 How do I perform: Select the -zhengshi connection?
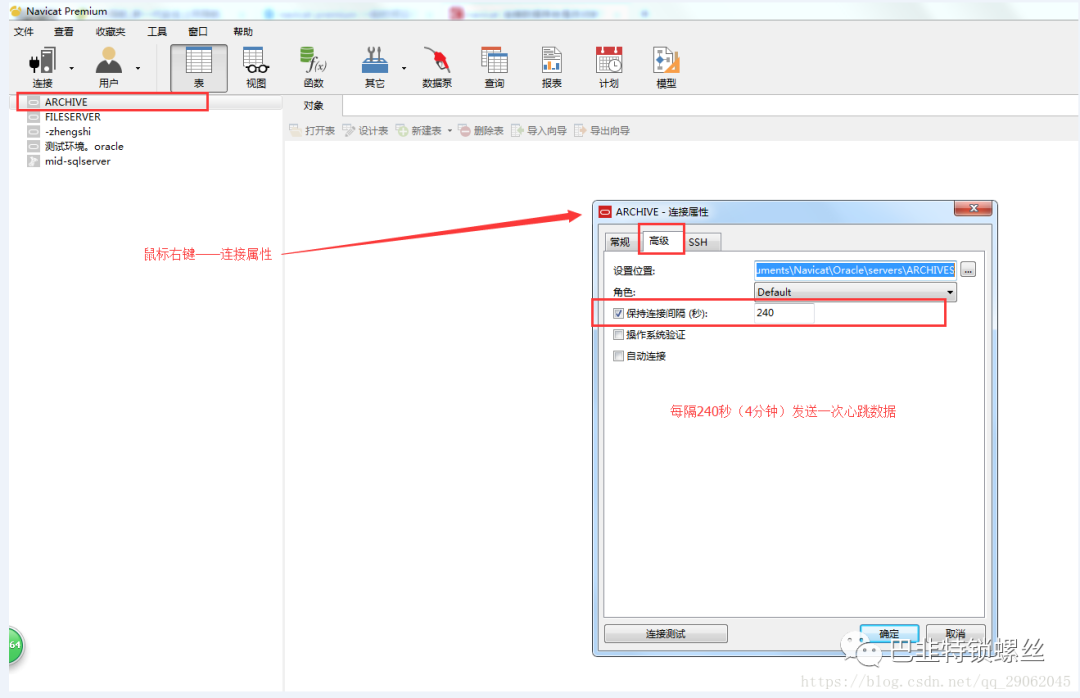(x=68, y=132)
